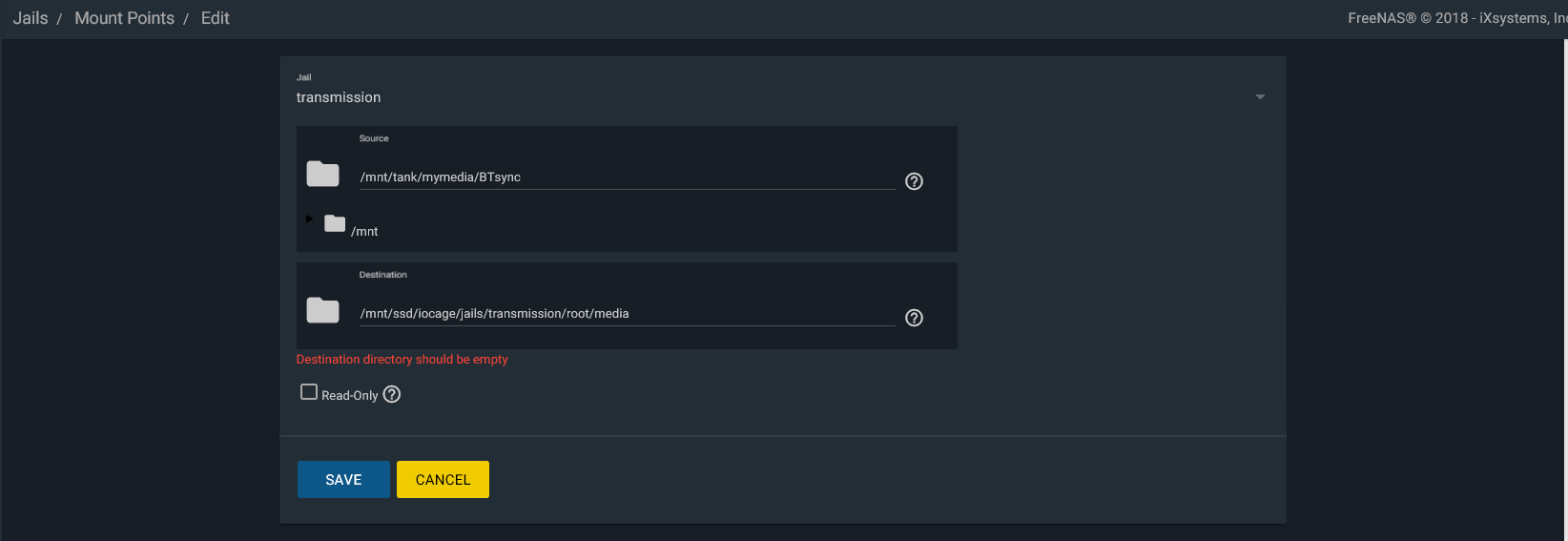The height and width of the screenshot is (541, 1568).
Task: Open help tooltip for Source path
Action: (x=914, y=181)
